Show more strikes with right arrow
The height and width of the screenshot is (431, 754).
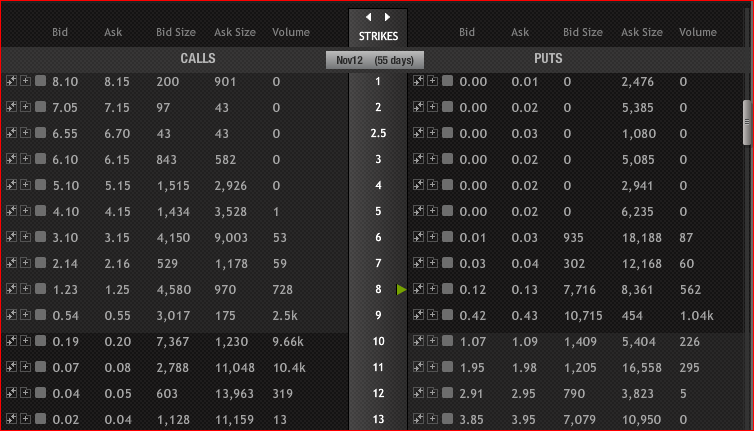[387, 17]
